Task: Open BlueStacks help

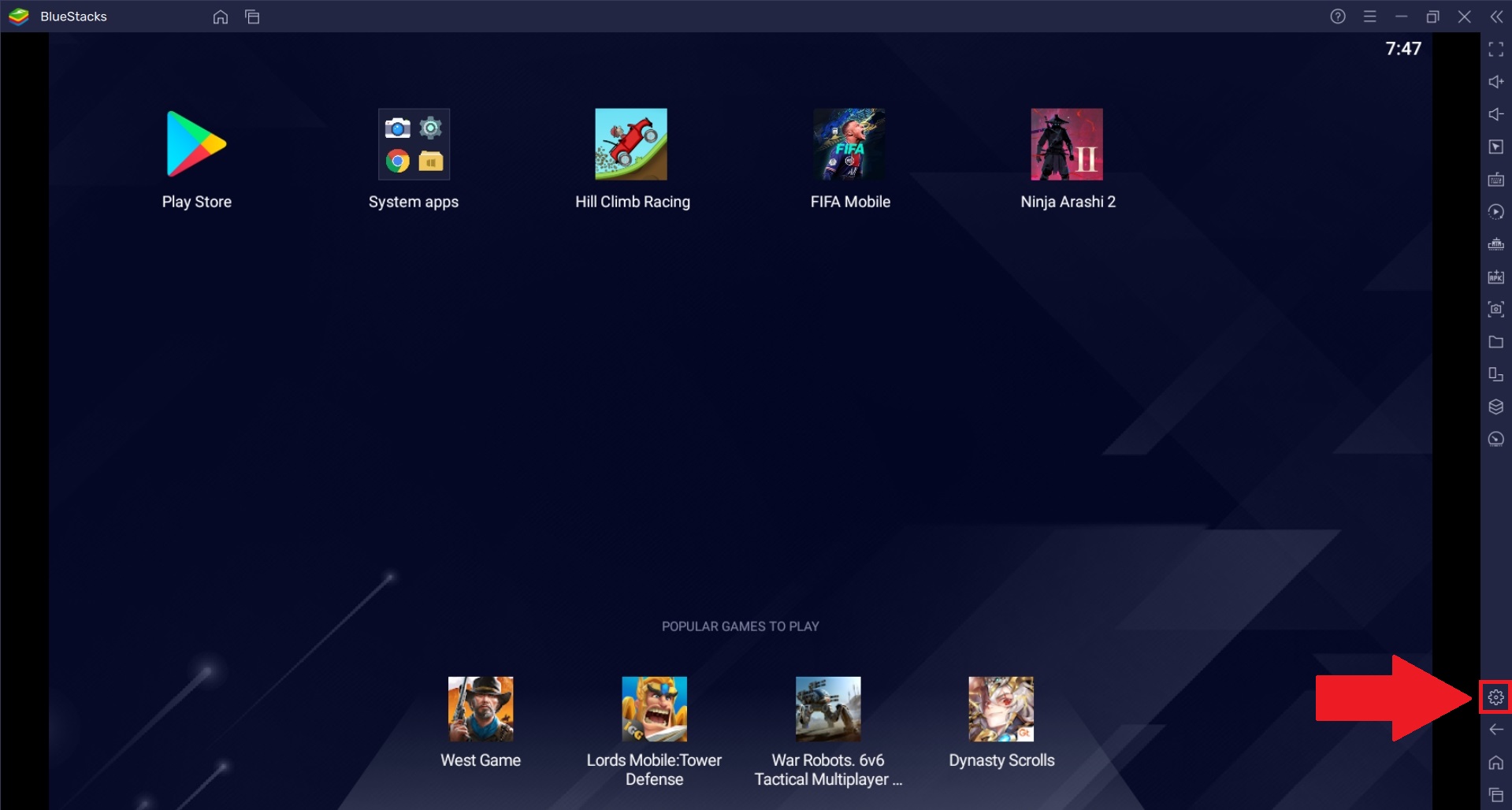Action: pos(1337,16)
